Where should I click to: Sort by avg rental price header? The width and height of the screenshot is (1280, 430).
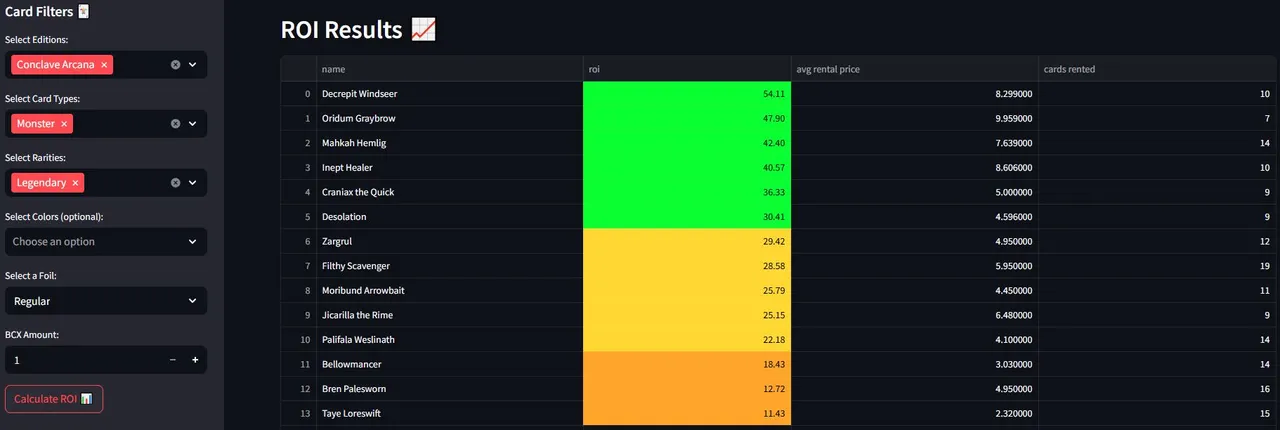click(914, 69)
